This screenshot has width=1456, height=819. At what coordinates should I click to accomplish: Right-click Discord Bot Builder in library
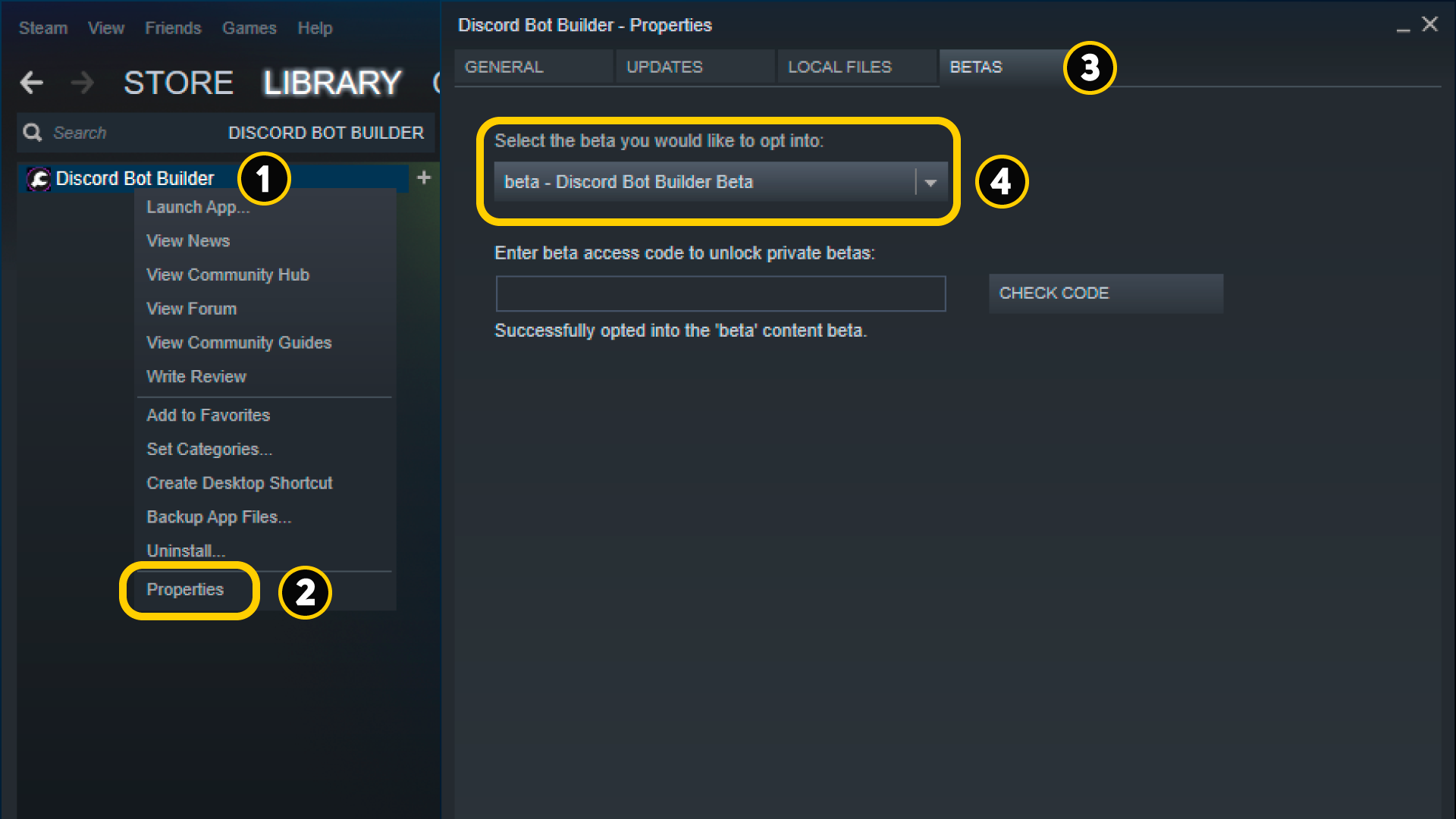coord(136,177)
